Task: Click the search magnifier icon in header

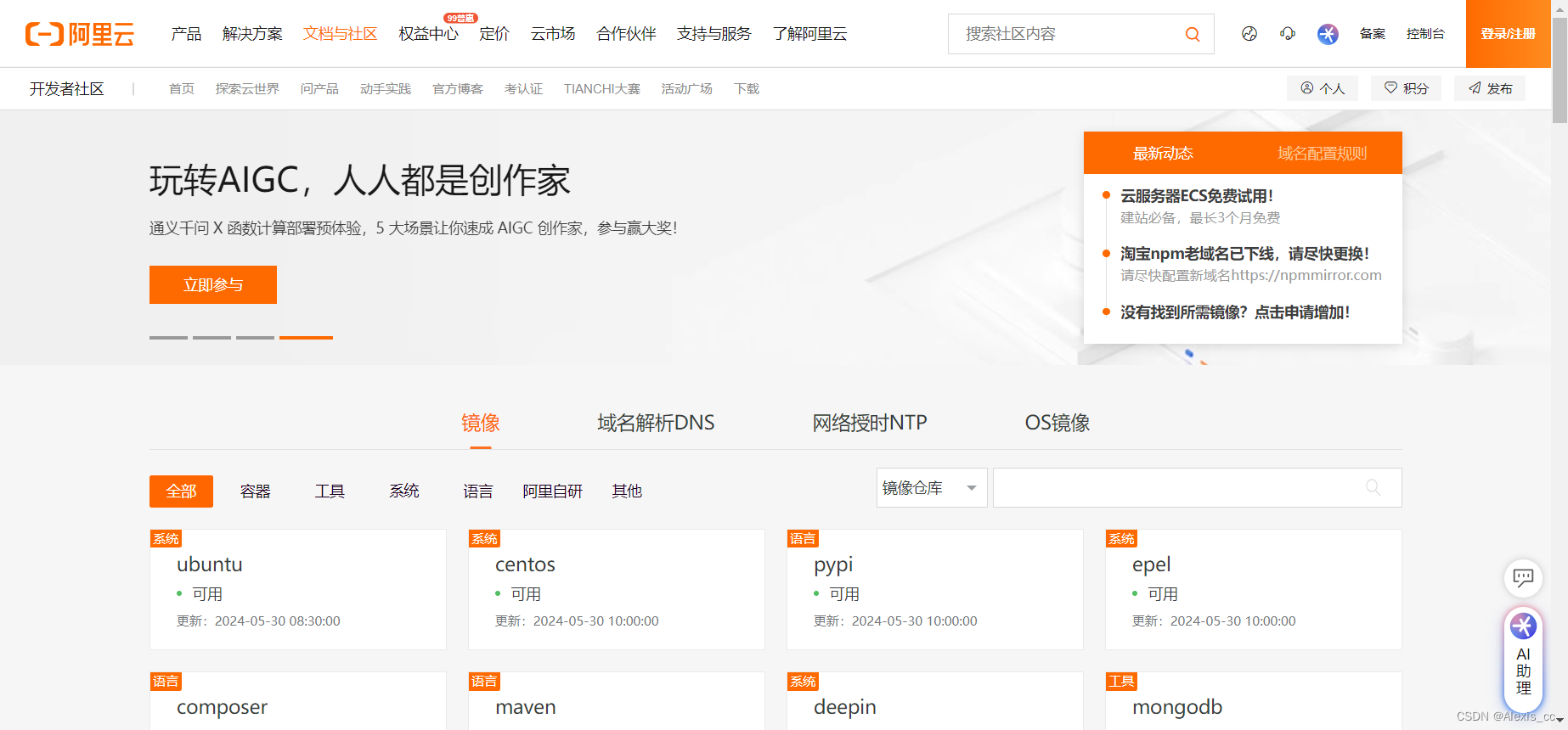Action: (1193, 34)
